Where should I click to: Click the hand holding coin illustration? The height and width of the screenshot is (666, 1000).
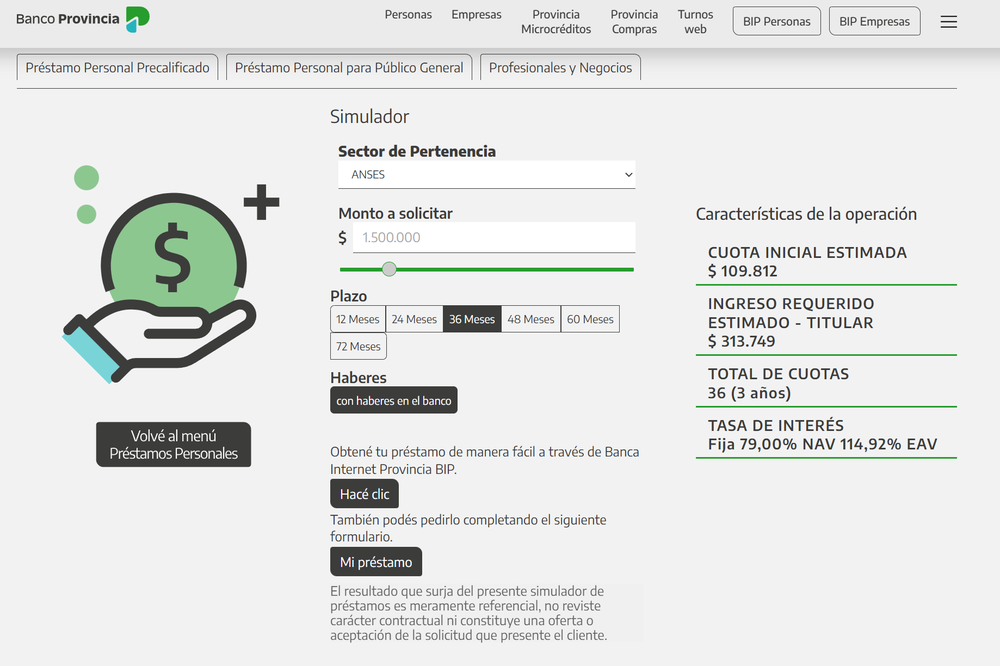click(x=171, y=274)
